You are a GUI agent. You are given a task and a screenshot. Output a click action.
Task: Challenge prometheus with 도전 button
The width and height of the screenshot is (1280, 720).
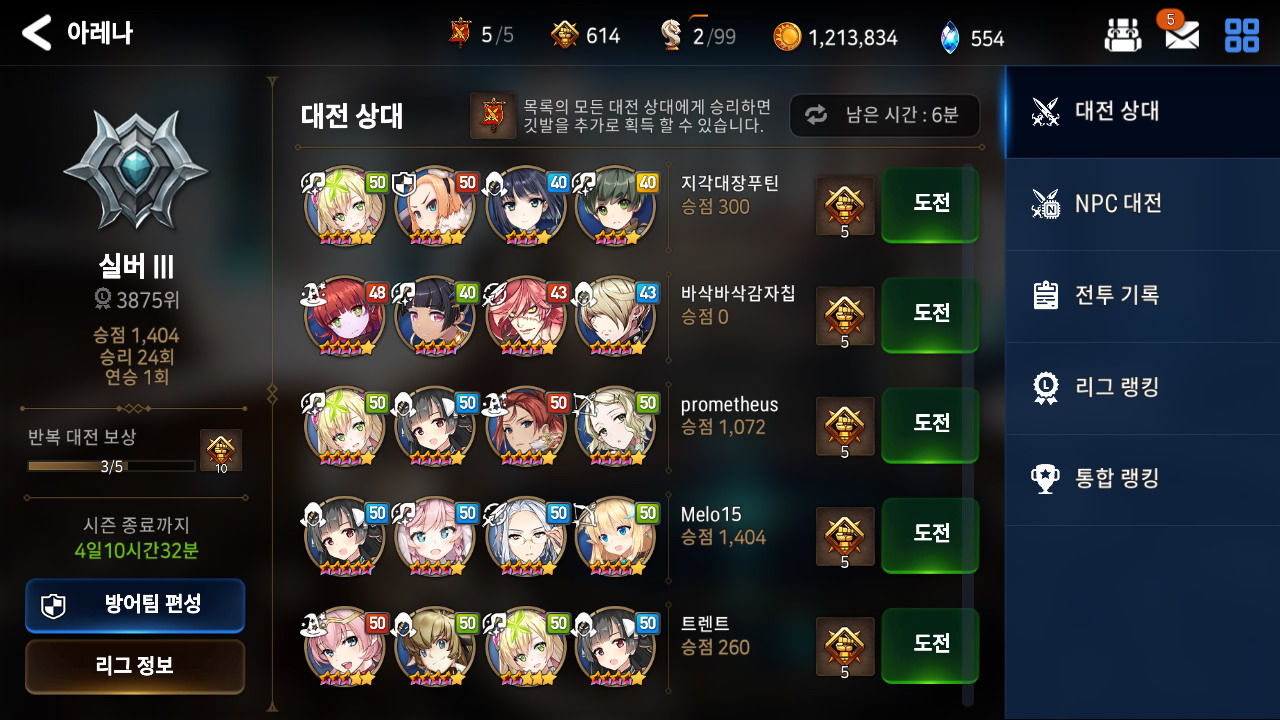click(x=930, y=424)
